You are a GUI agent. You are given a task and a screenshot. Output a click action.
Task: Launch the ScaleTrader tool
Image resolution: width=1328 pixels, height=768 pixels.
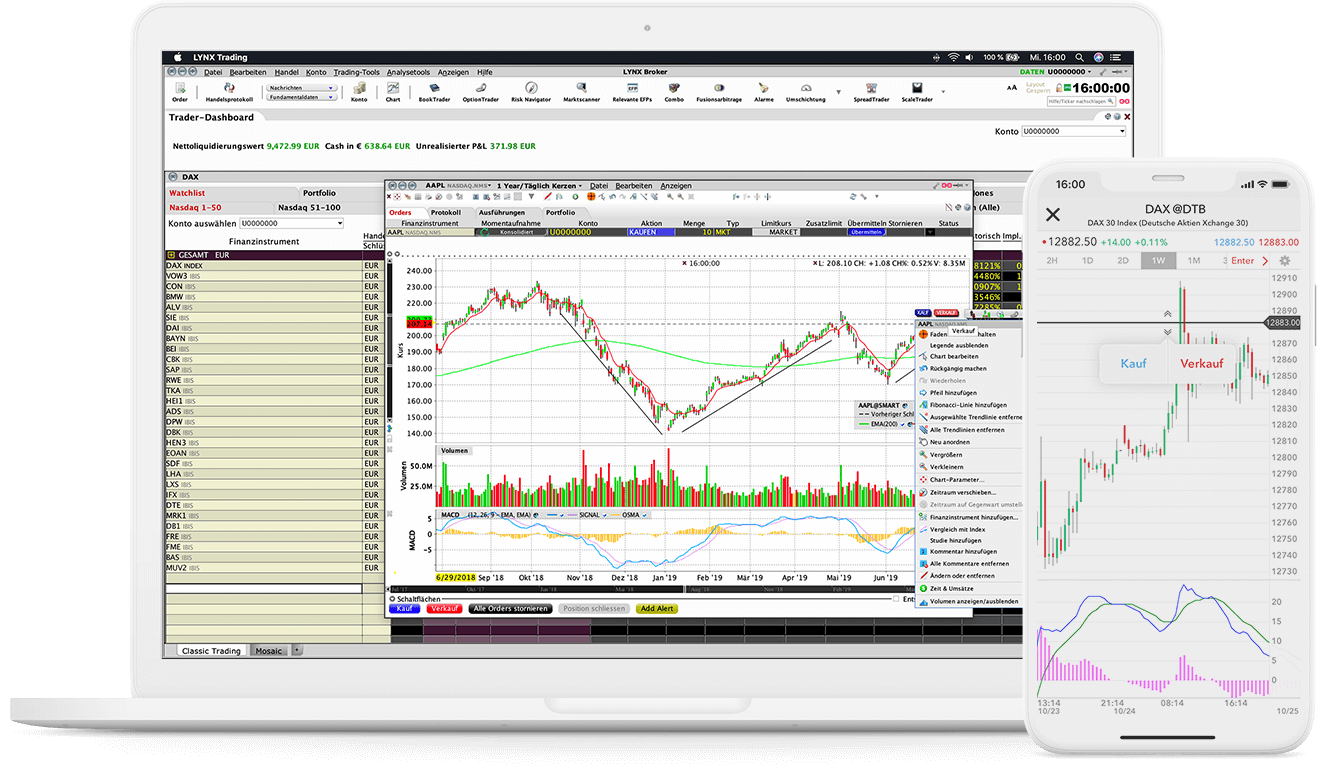click(x=916, y=91)
